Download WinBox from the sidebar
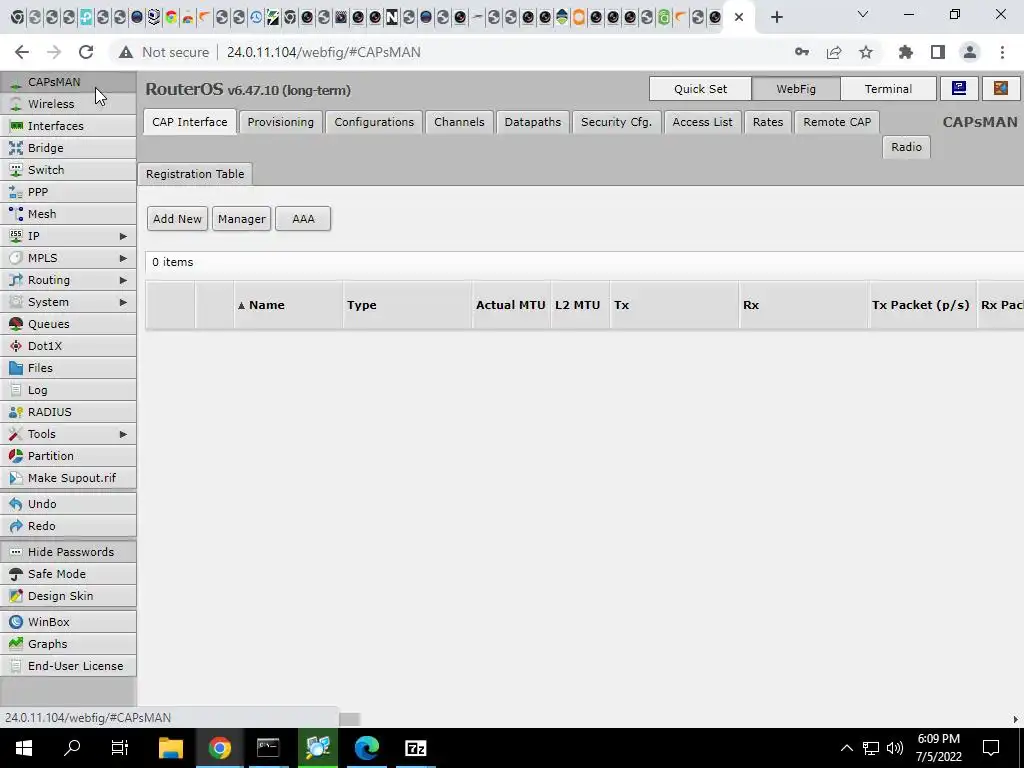Image resolution: width=1024 pixels, height=768 pixels. tap(68, 622)
